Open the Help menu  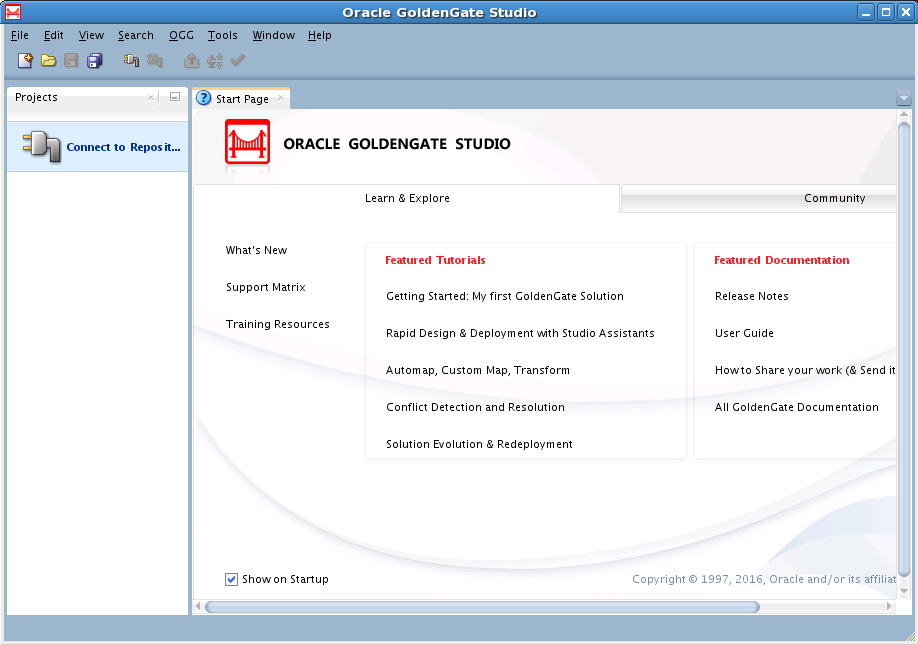tap(320, 35)
